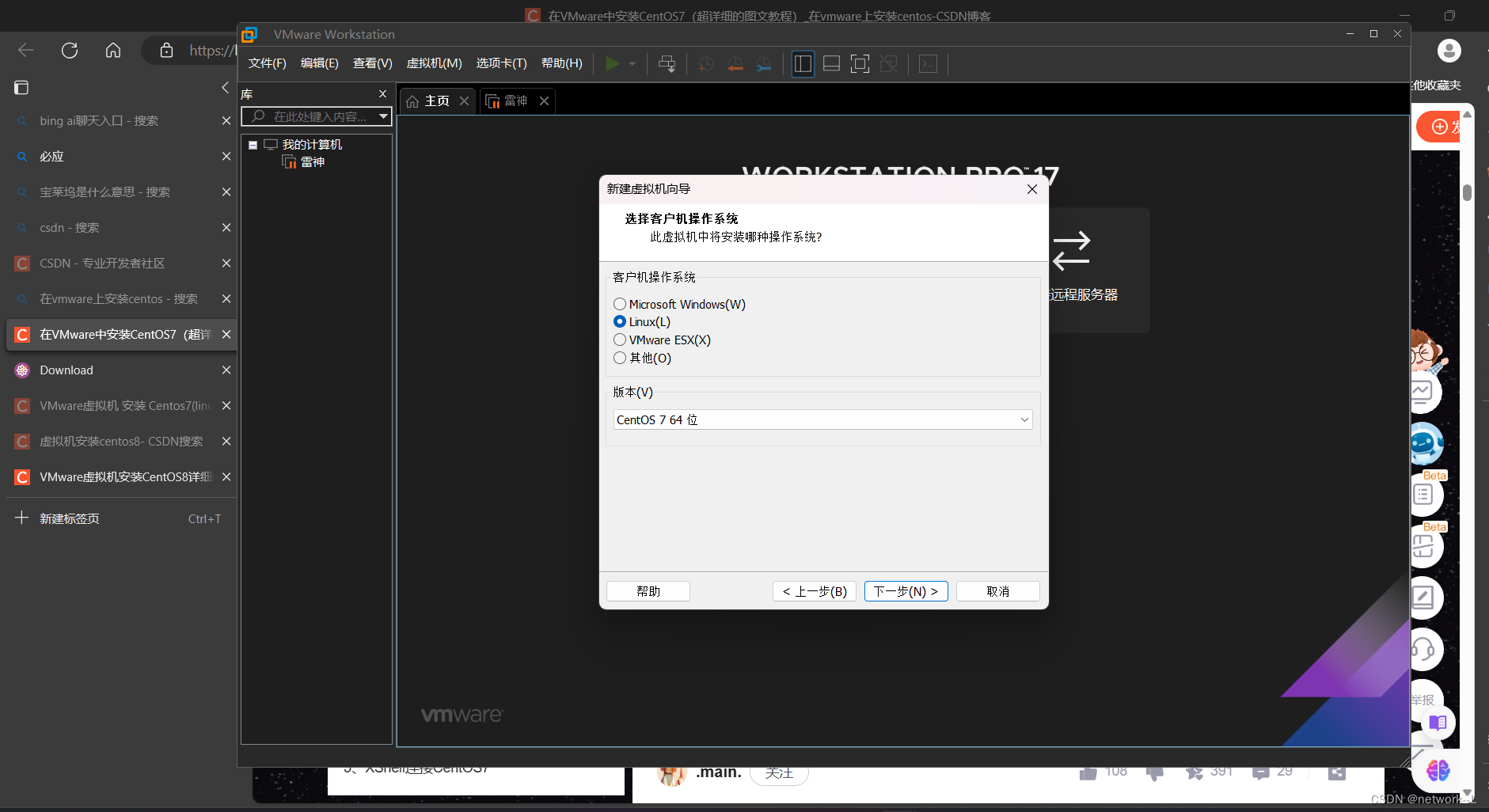Enter full screen mode icon

(x=860, y=64)
